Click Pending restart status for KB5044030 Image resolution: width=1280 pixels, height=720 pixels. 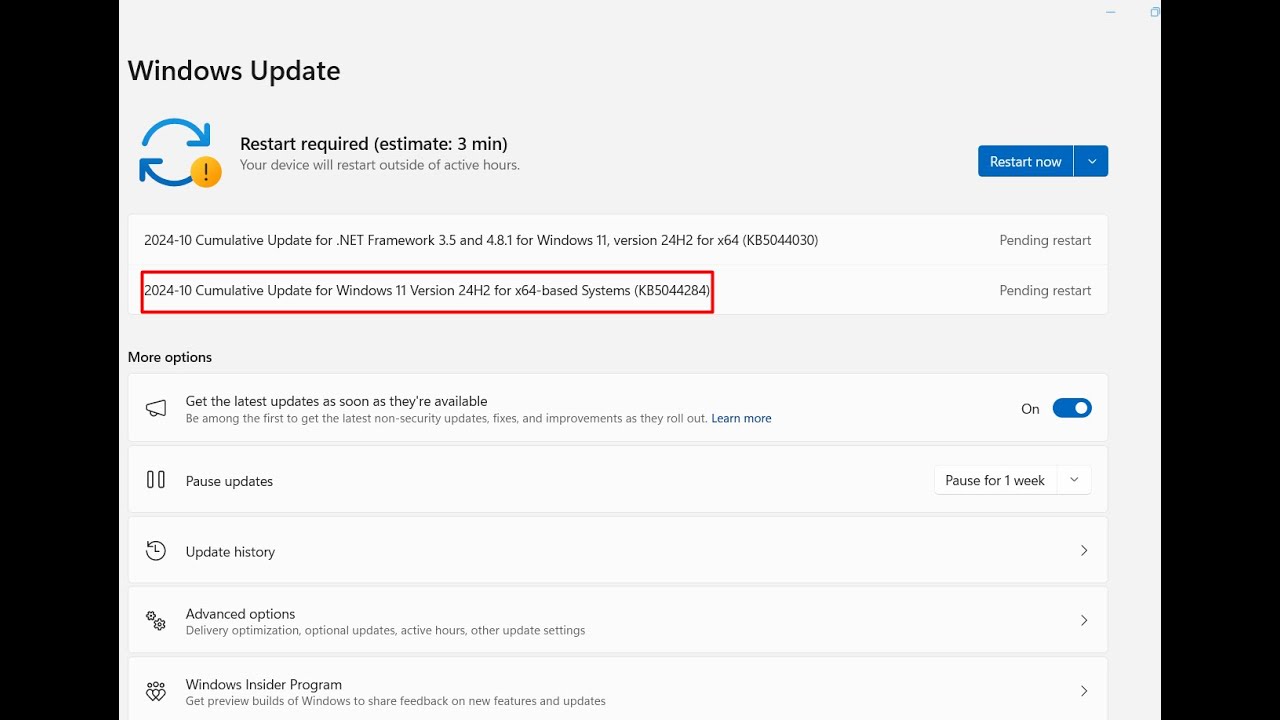[x=1045, y=240]
